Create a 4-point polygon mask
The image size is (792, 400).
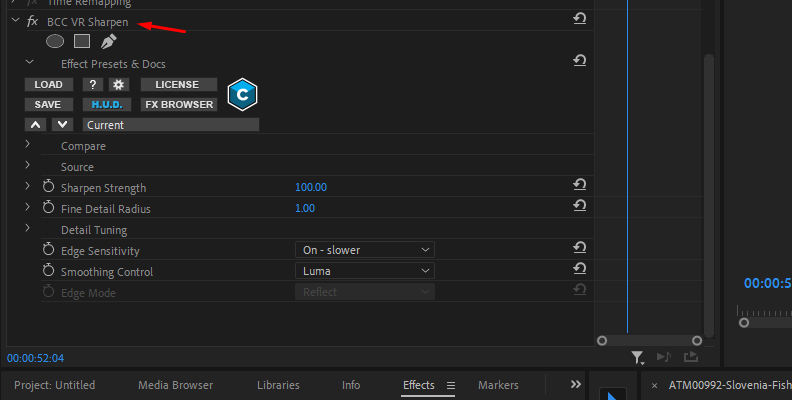coord(82,41)
